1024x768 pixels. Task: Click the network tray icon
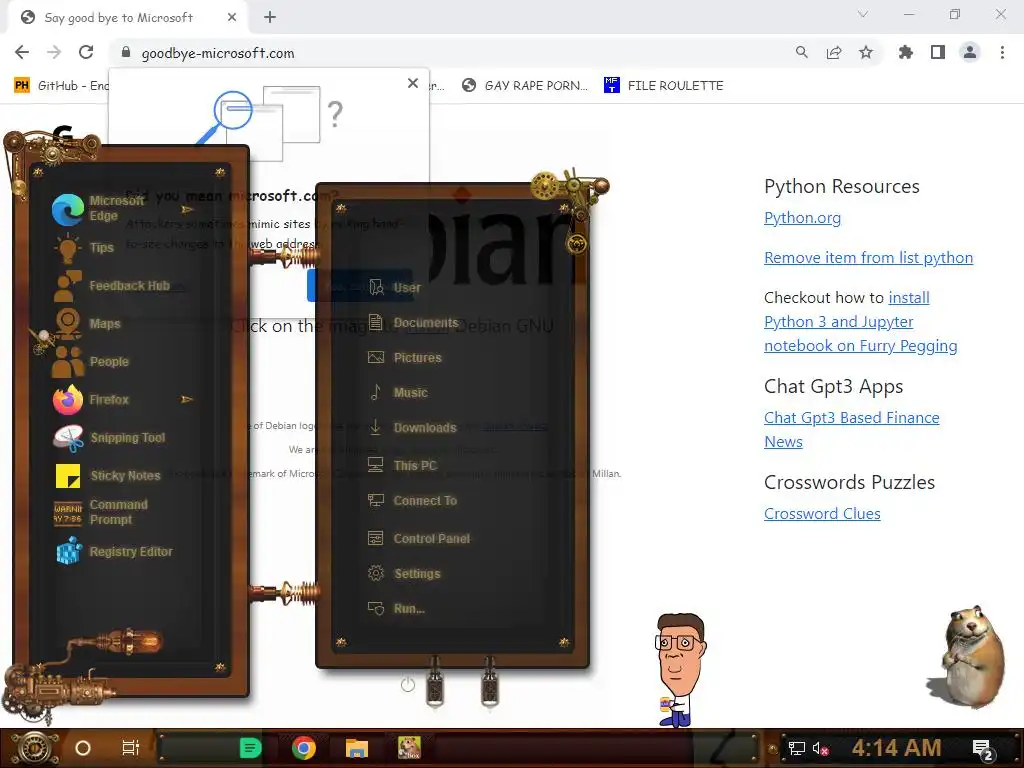797,748
